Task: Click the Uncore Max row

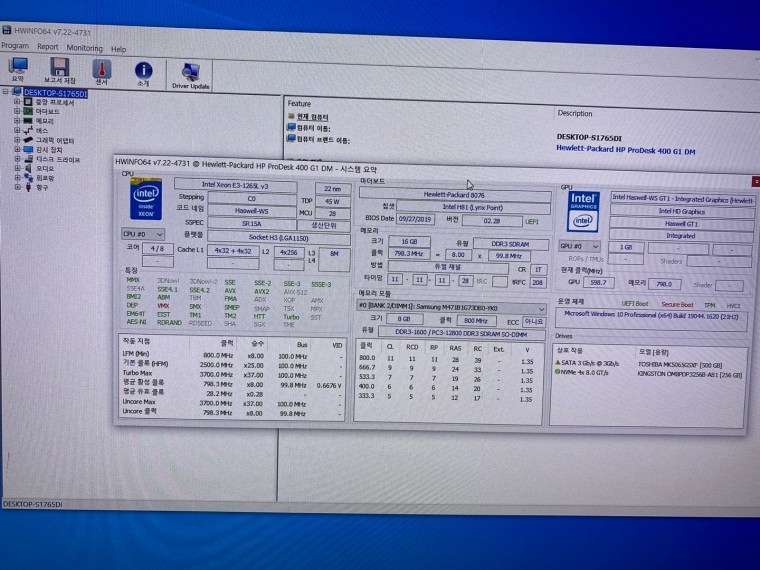Action: [x=232, y=403]
